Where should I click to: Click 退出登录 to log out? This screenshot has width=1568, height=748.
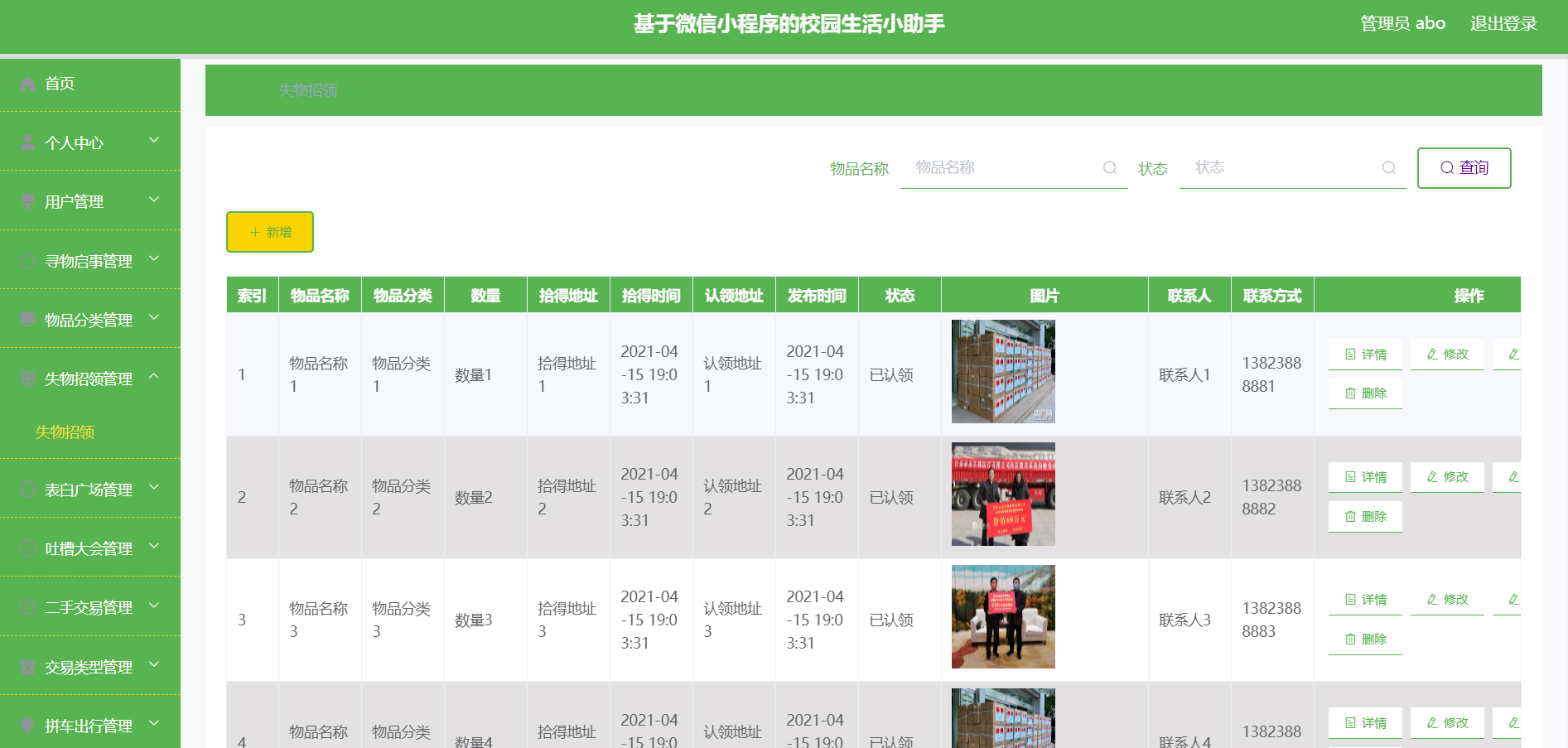[1503, 24]
